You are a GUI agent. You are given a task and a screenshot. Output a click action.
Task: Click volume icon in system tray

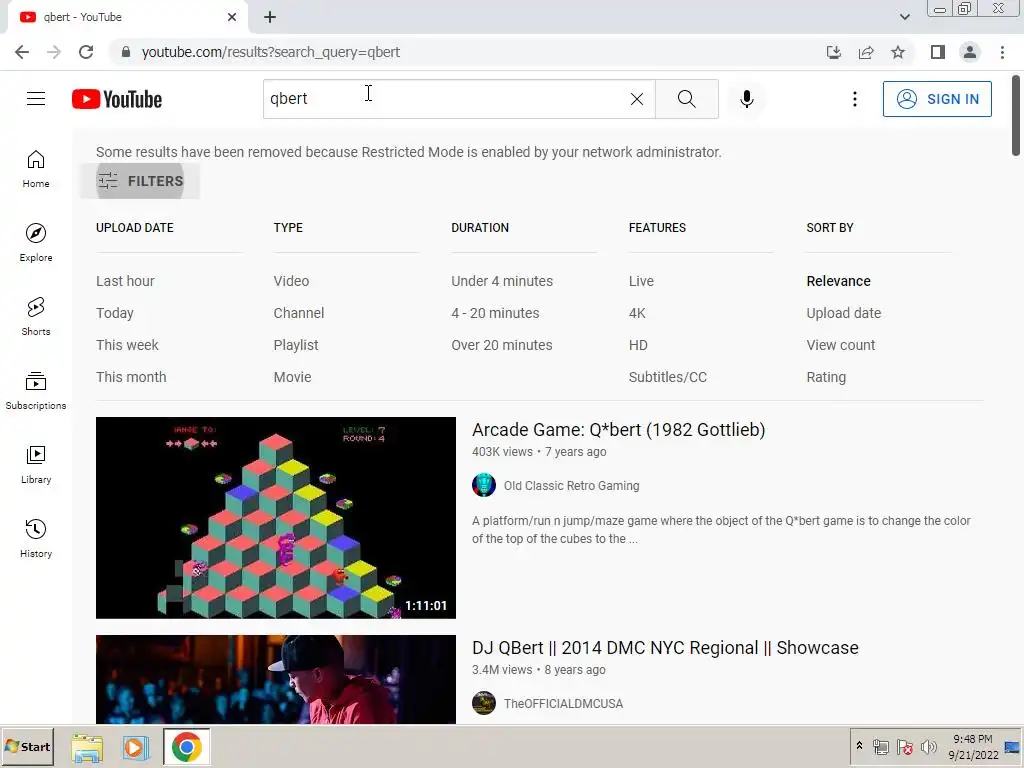pos(928,746)
